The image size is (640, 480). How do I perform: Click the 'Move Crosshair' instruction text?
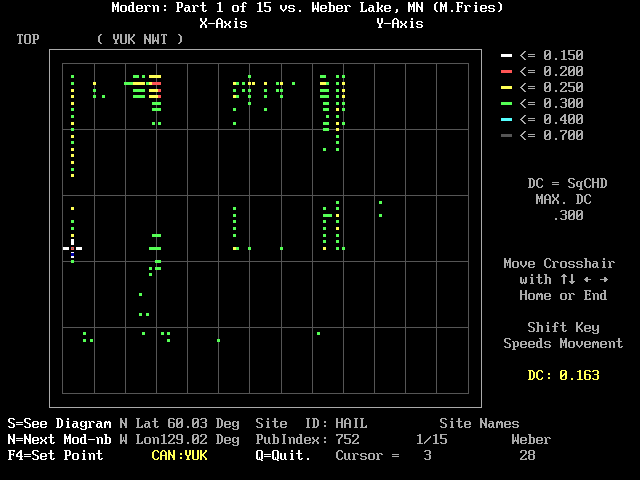point(559,263)
